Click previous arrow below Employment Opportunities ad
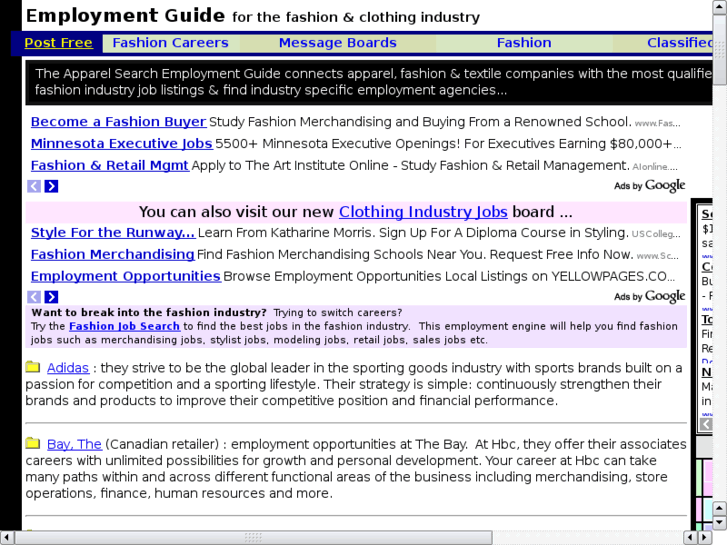 [34, 297]
